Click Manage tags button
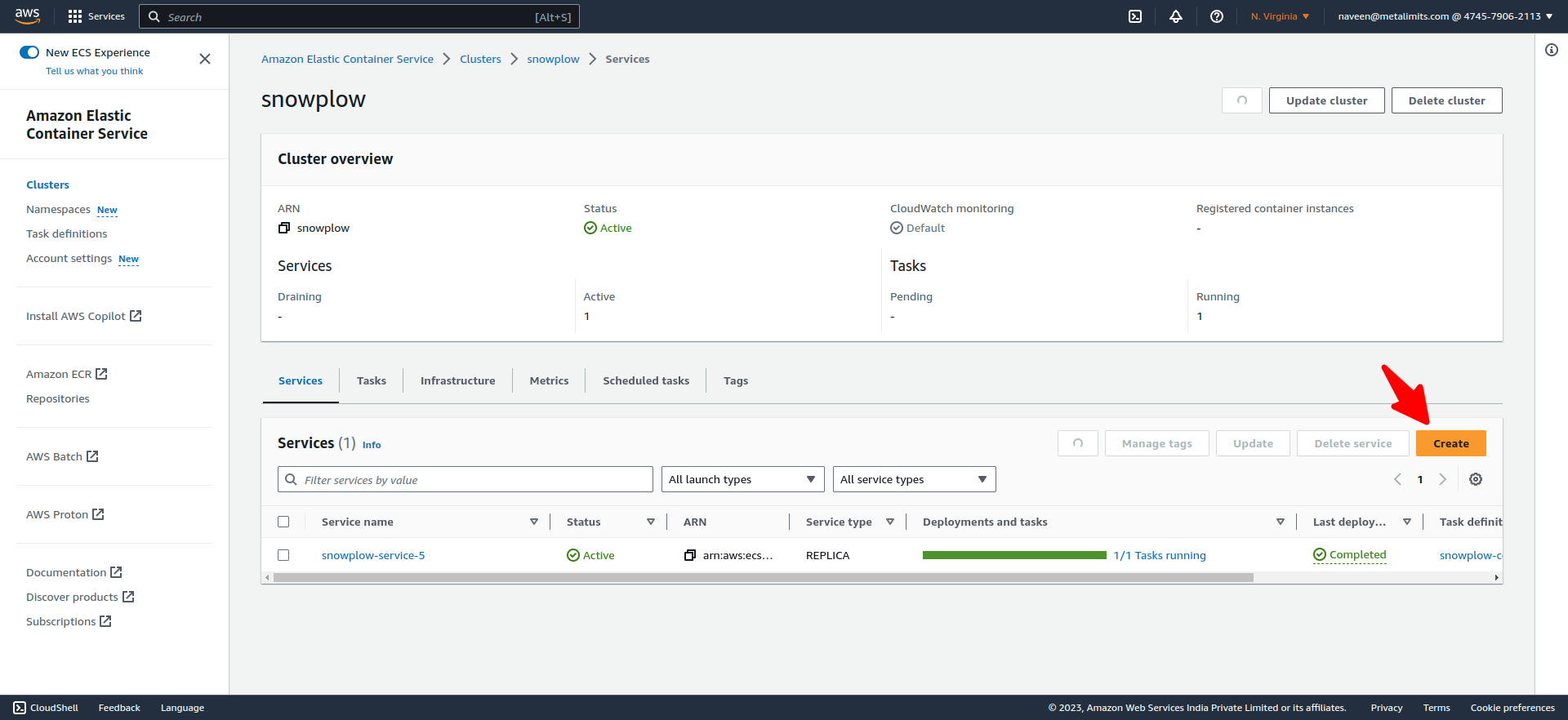1568x720 pixels. (1157, 443)
